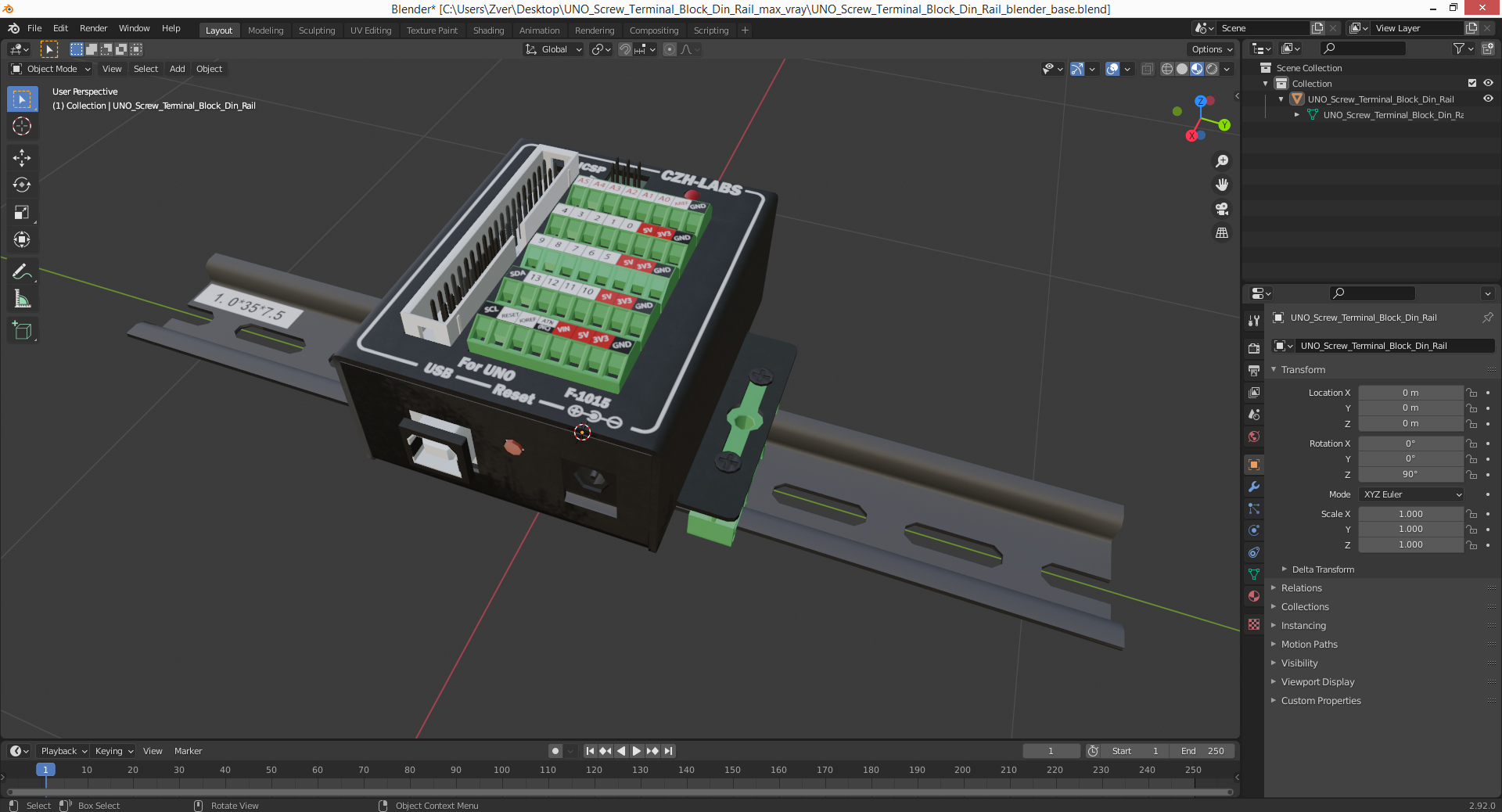
Task: Jump to the timeline start frame
Action: click(x=591, y=751)
